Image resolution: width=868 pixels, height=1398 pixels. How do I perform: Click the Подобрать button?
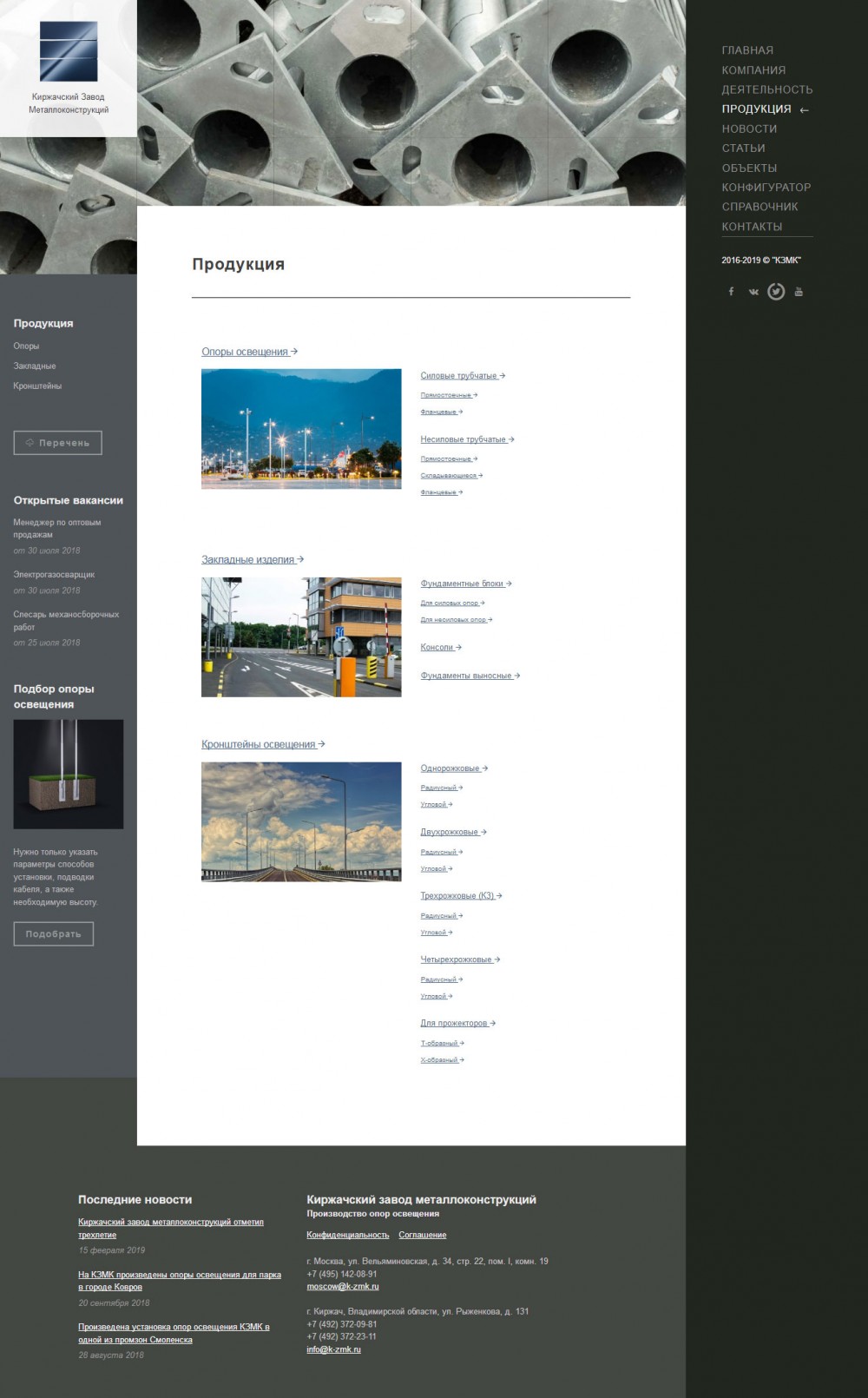pyautogui.click(x=54, y=934)
